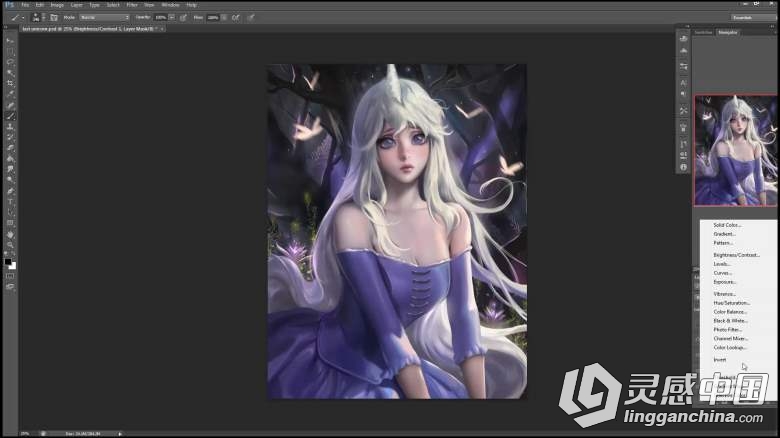Select the Lasso tool
The height and width of the screenshot is (438, 780).
(x=10, y=62)
